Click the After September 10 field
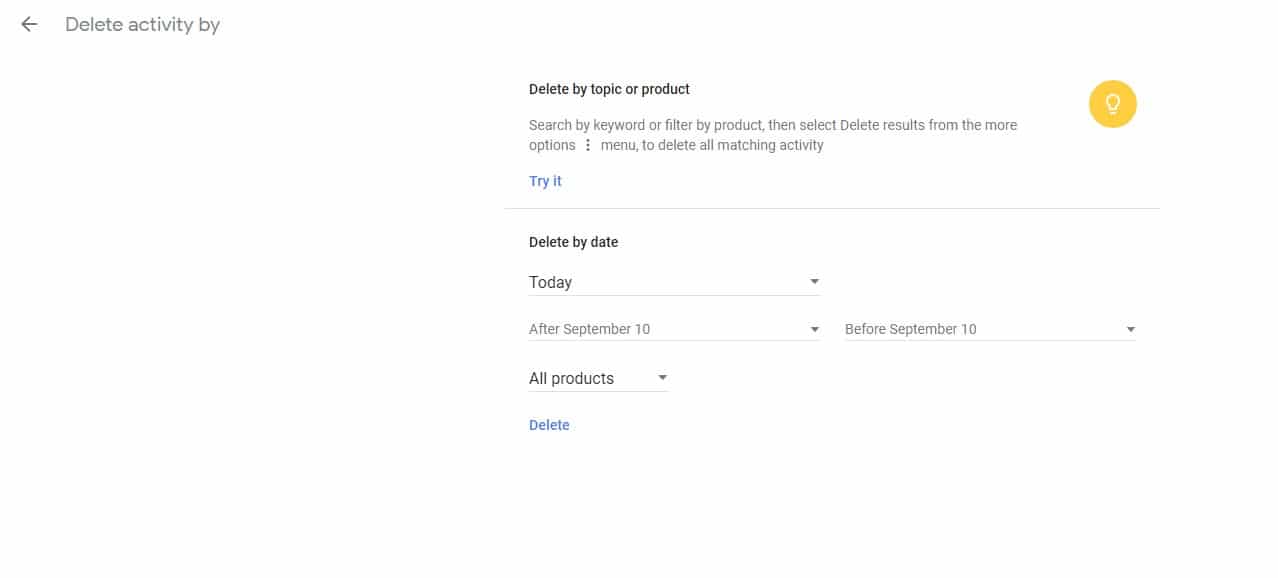The image size is (1278, 578). coord(660,329)
